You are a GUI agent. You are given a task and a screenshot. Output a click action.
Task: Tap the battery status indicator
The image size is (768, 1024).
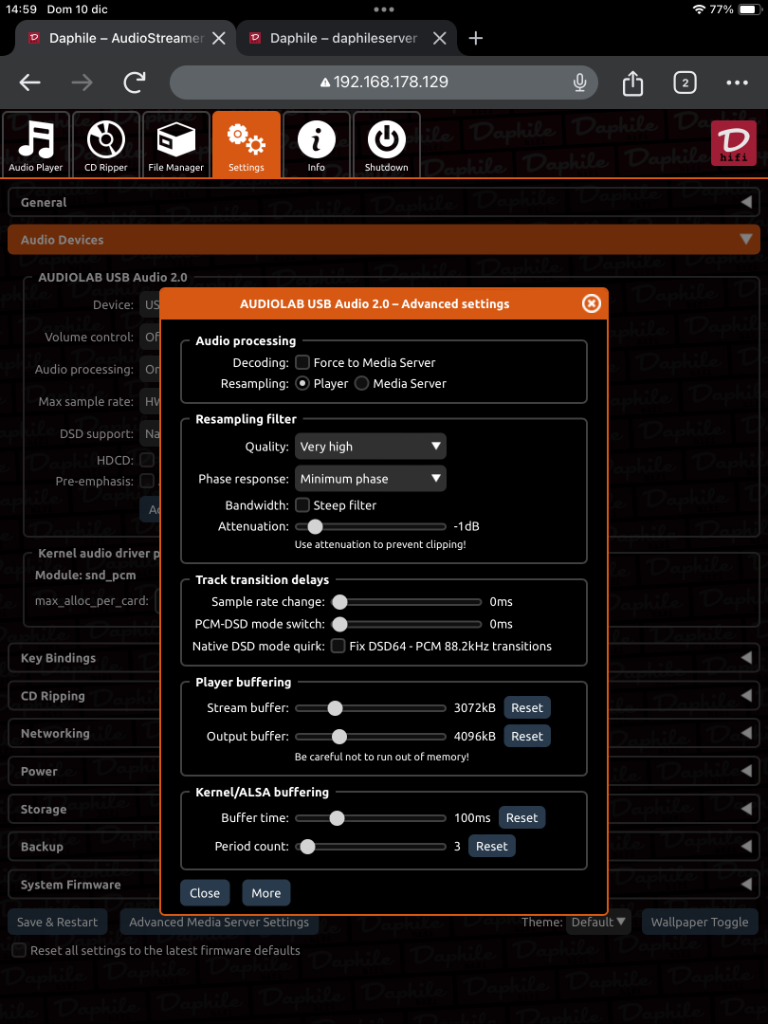tap(749, 10)
